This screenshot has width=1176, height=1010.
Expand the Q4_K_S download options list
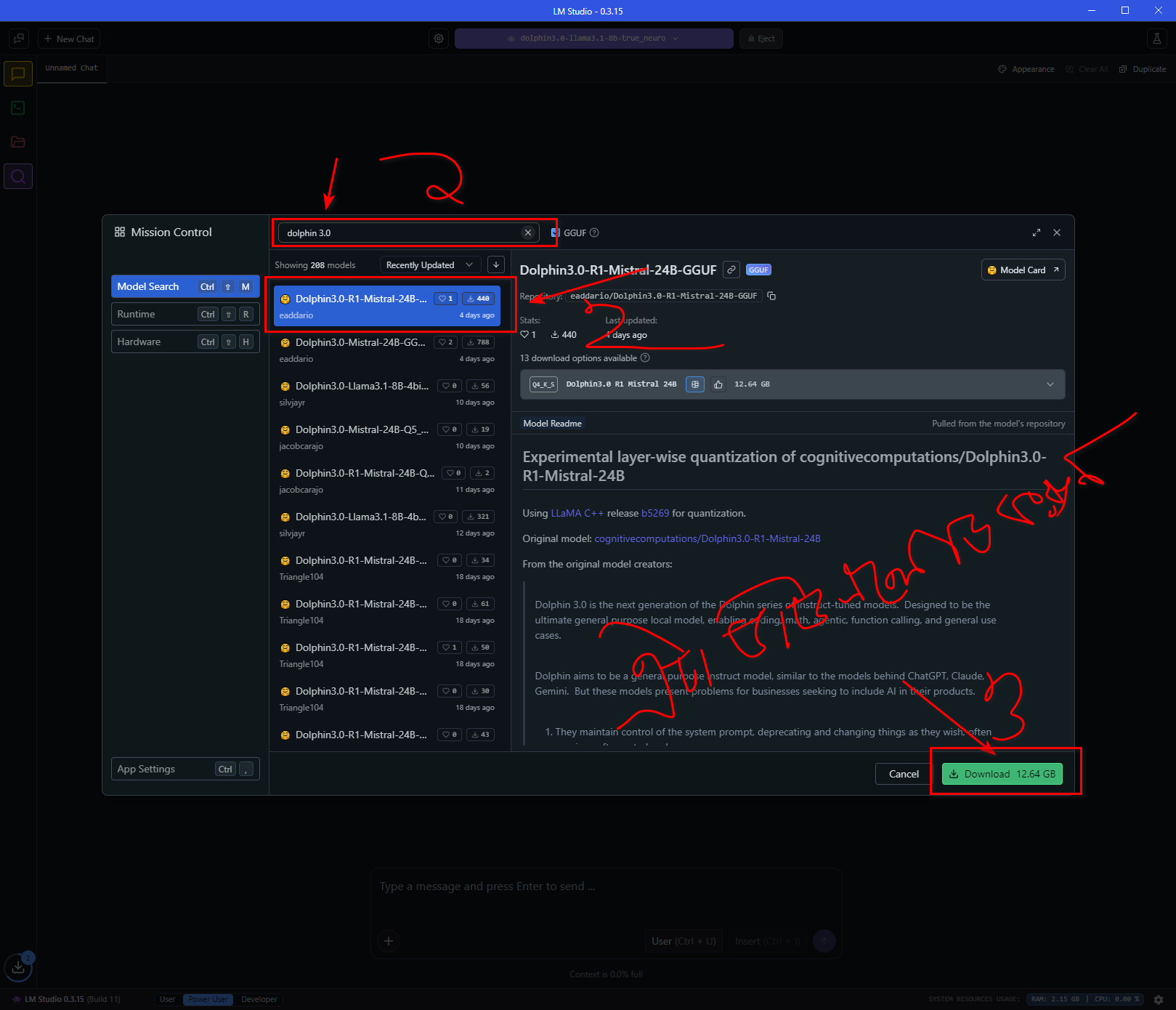1050,384
